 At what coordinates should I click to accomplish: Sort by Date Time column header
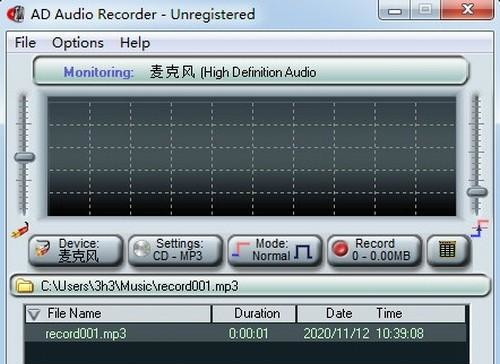pyautogui.click(x=381, y=314)
